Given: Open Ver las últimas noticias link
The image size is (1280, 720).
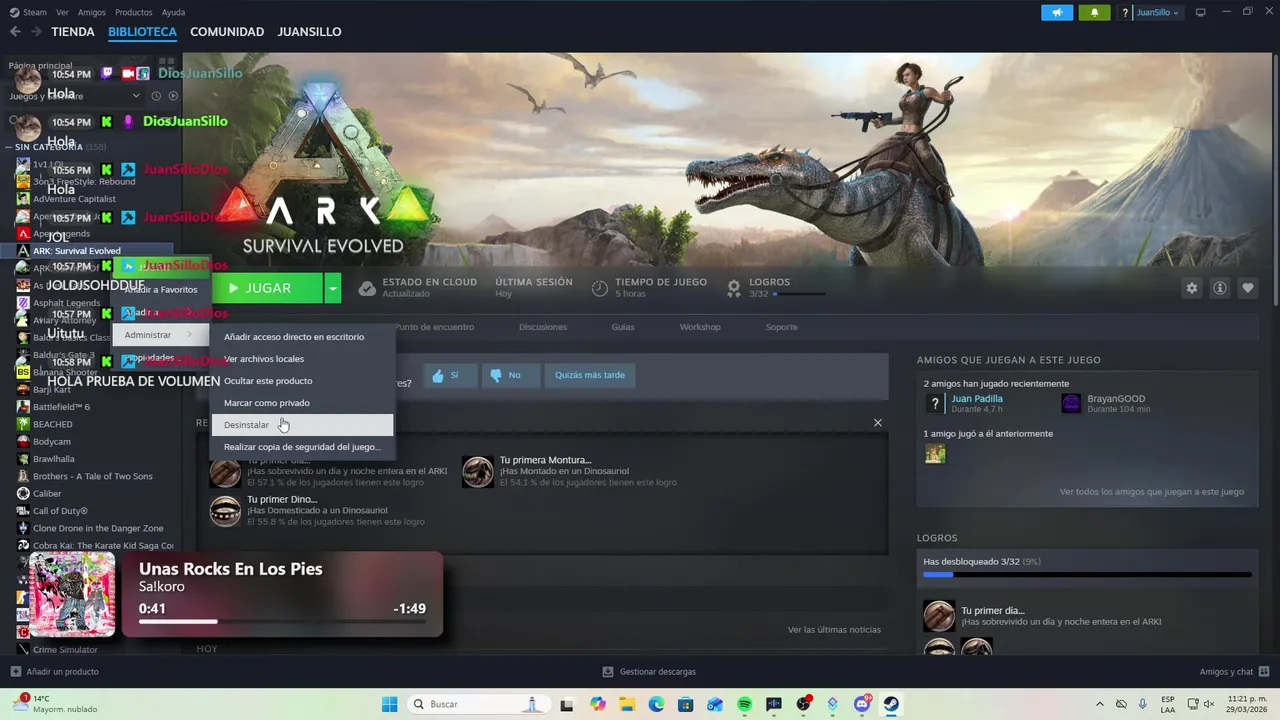Looking at the screenshot, I should 834,630.
